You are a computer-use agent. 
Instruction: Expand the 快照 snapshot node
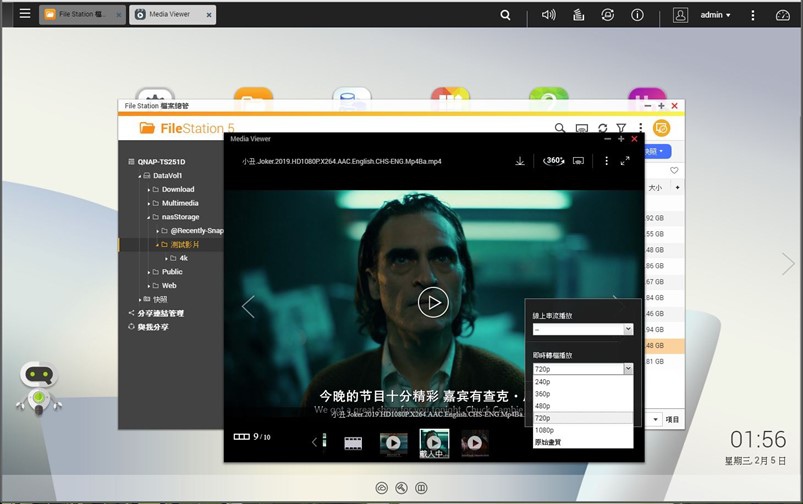pos(140,300)
